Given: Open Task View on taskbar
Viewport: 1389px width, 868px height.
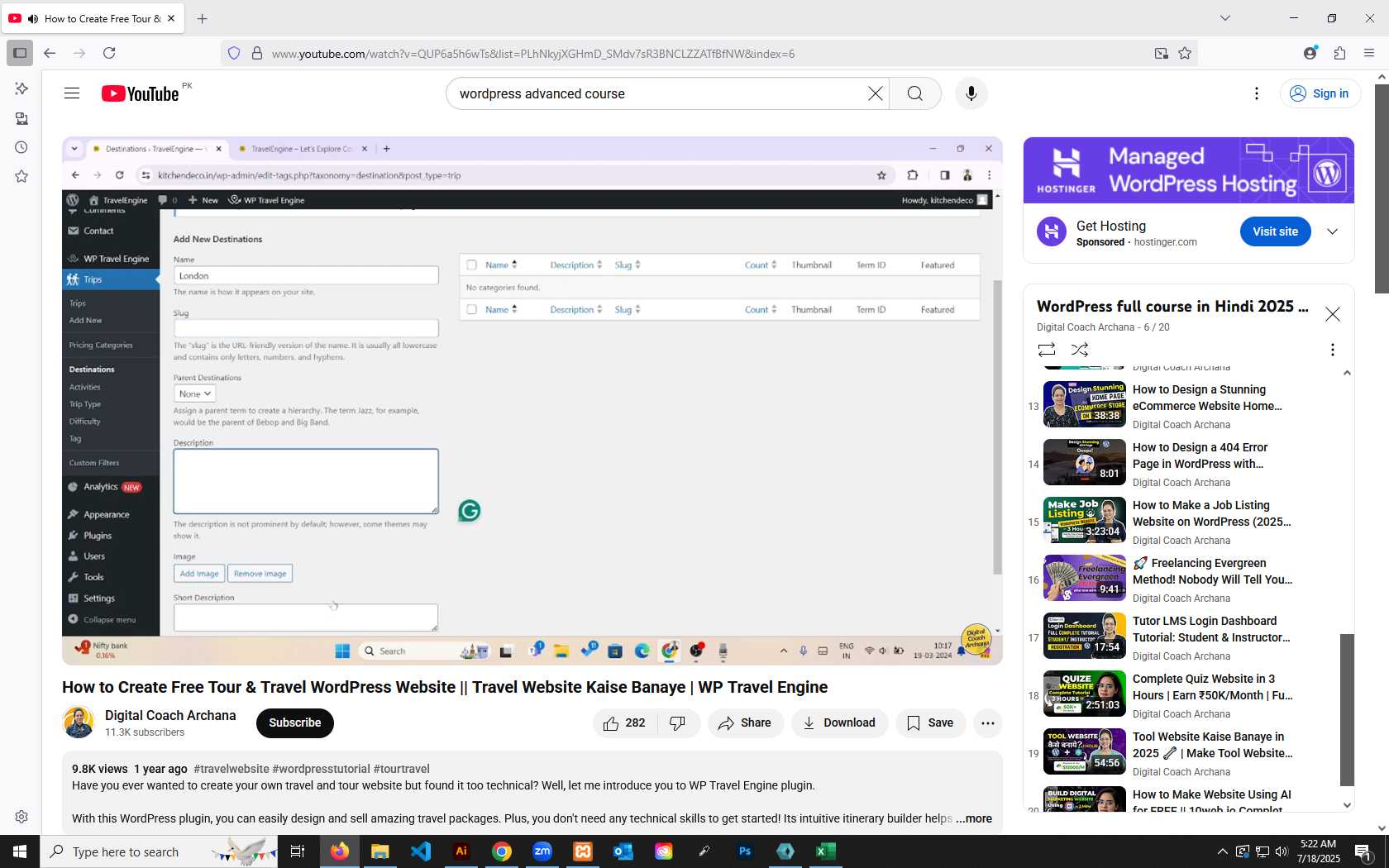Looking at the screenshot, I should 298,851.
